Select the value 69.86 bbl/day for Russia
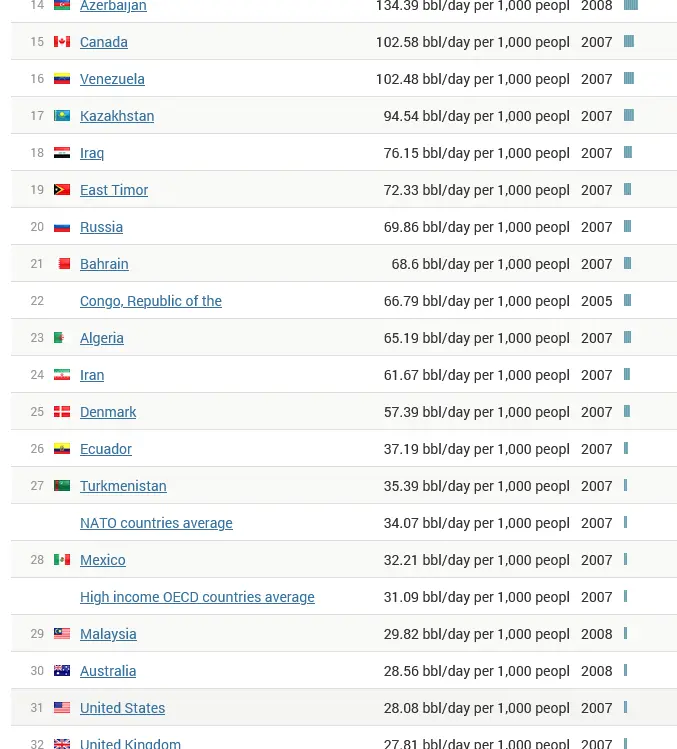This screenshot has height=749, width=677. pyautogui.click(x=476, y=227)
